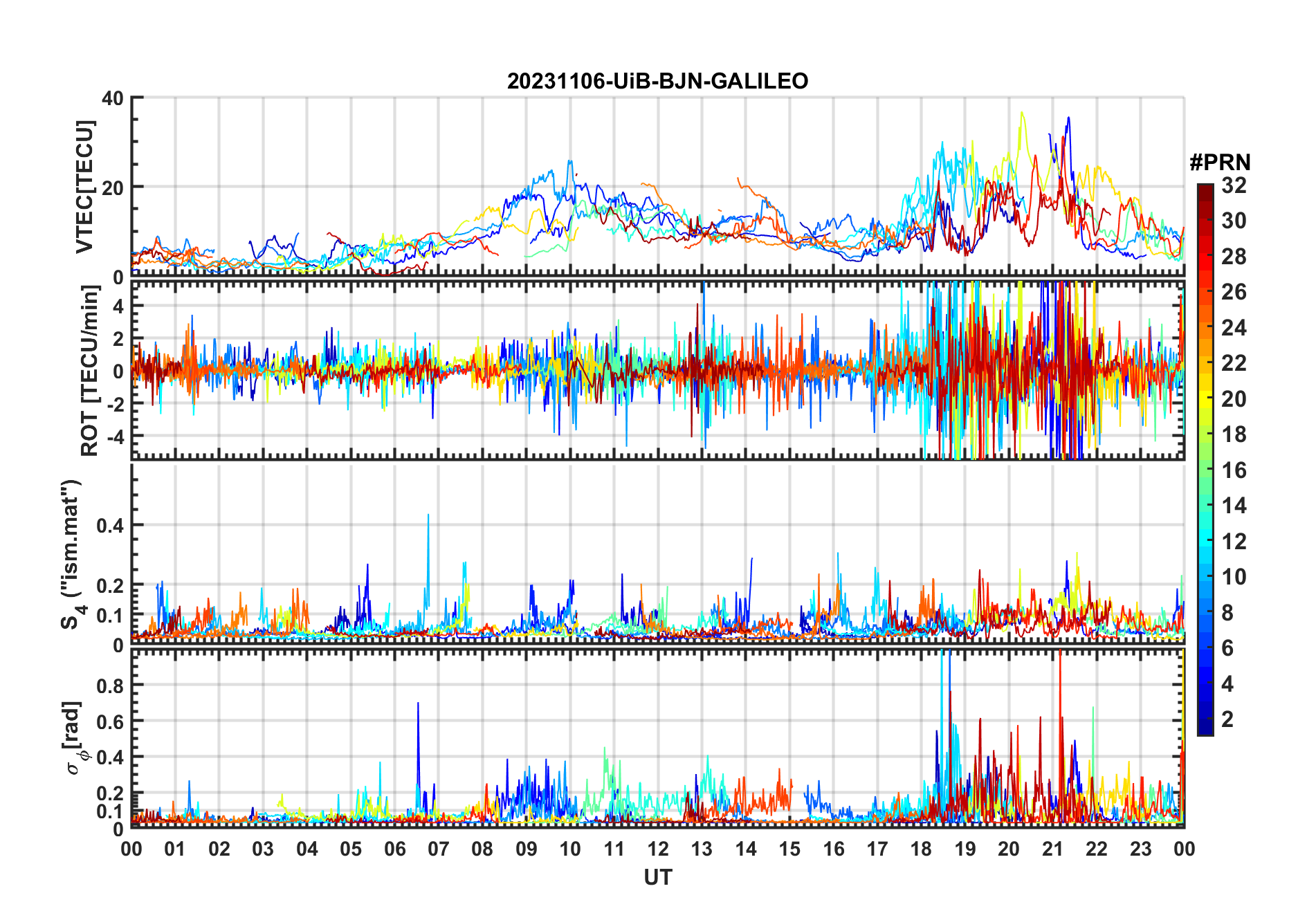1316x920 pixels.
Task: Click x-axis hour label 21
Action: (1052, 849)
